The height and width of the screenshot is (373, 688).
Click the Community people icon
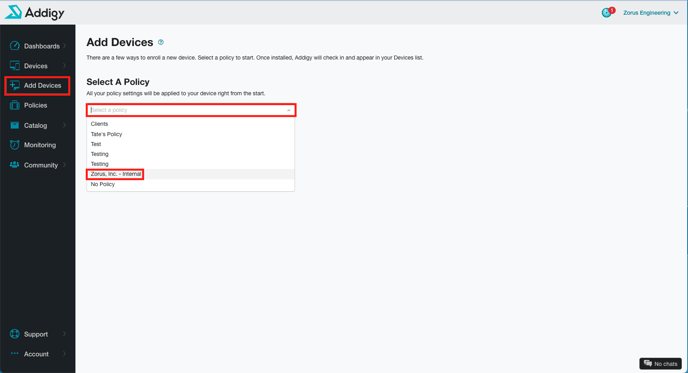coord(14,165)
